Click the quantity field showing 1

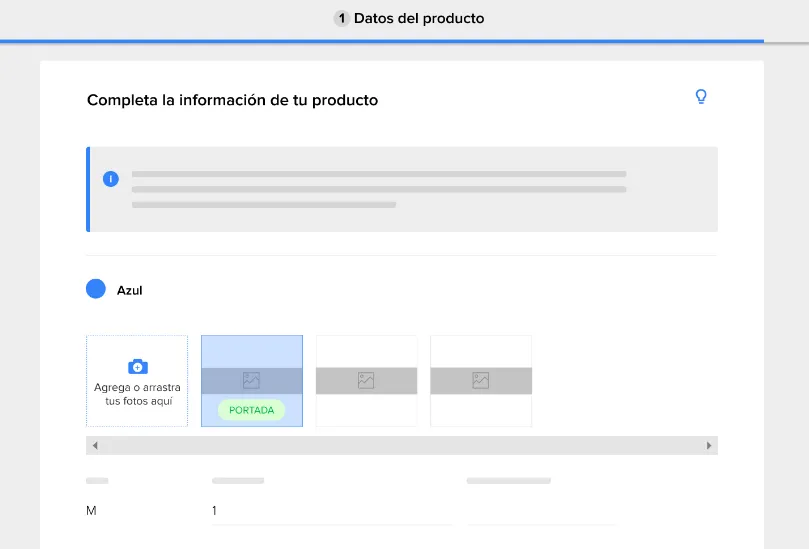pos(331,511)
